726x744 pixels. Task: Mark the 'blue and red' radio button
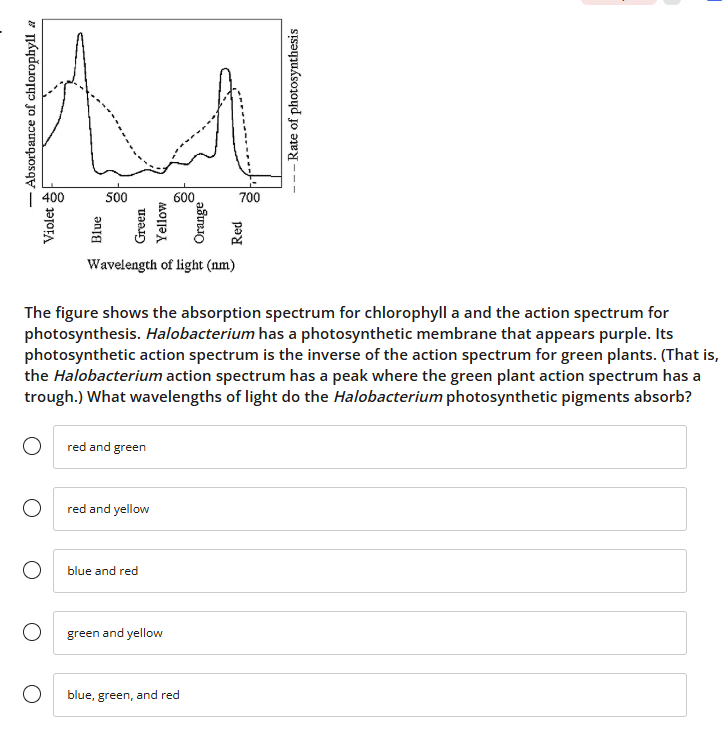(33, 571)
